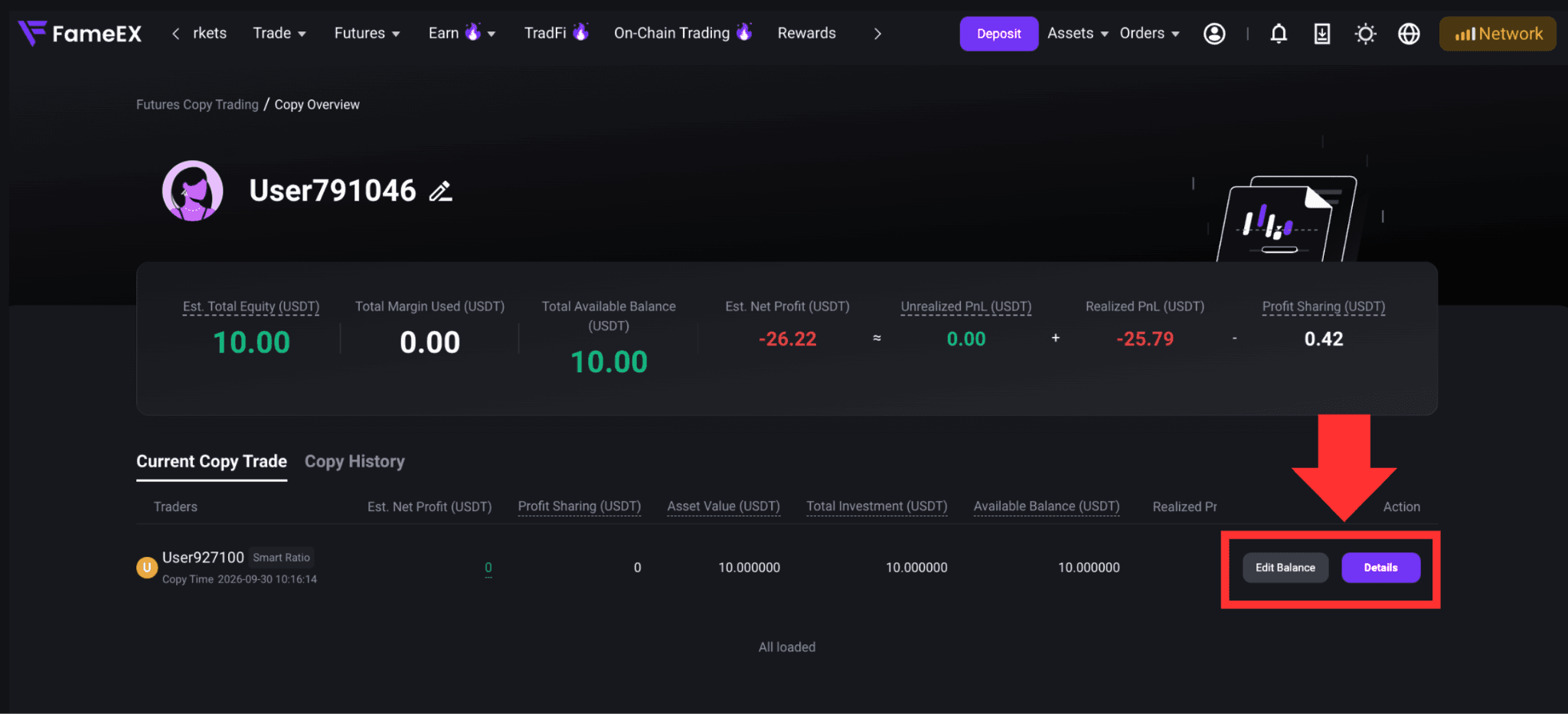Click the pencil icon to edit the username
Viewport: 1568px width, 714px height.
[440, 192]
